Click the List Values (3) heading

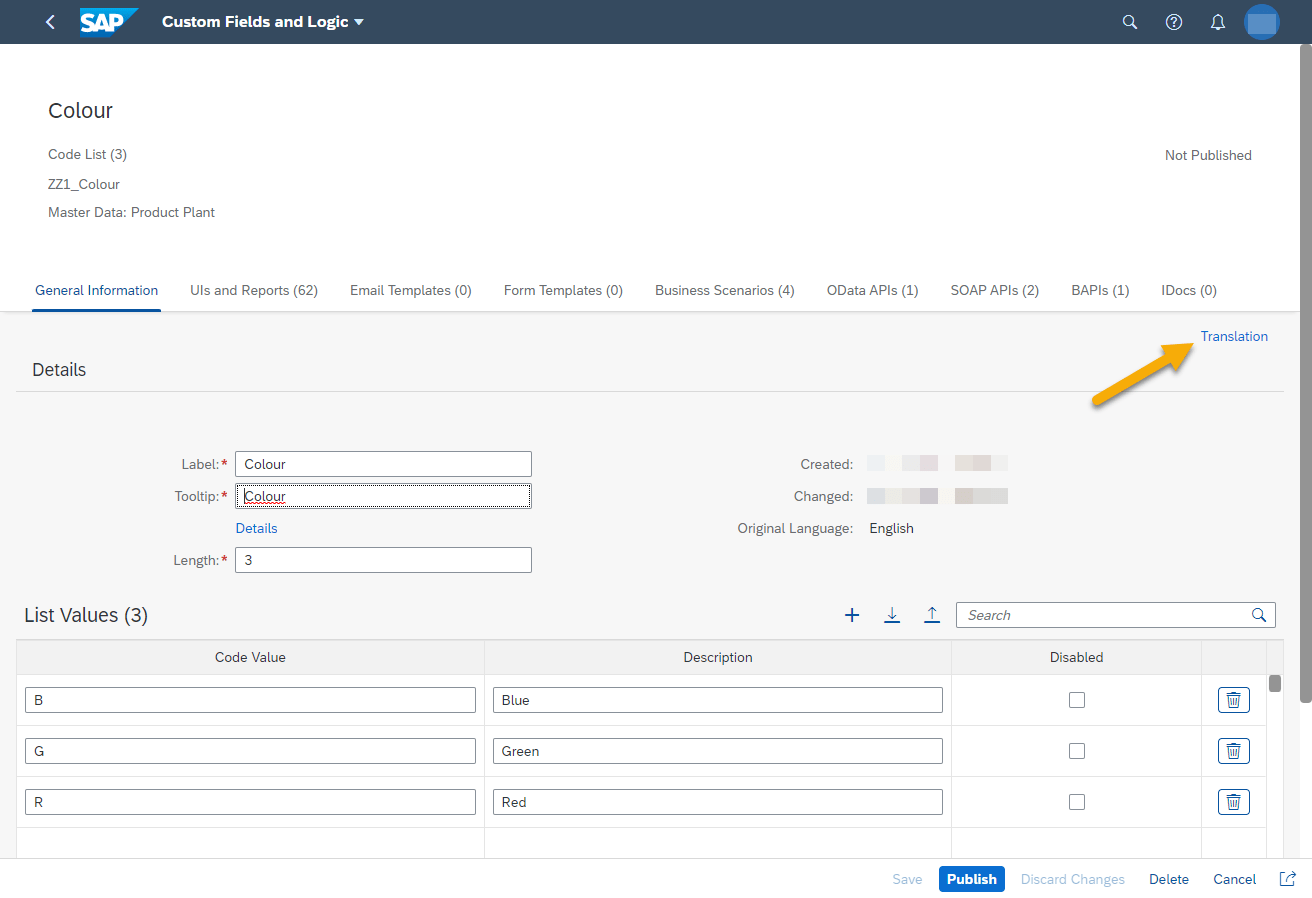tap(86, 615)
